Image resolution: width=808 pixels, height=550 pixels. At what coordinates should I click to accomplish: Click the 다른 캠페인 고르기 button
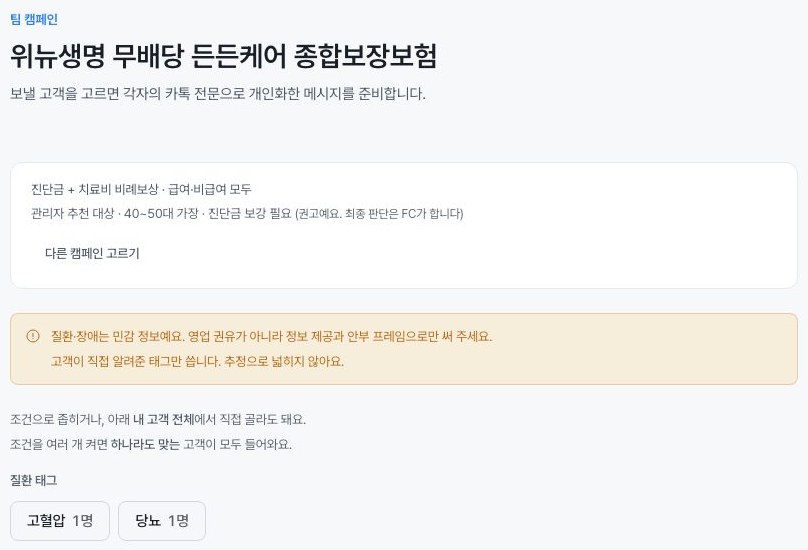coord(92,253)
